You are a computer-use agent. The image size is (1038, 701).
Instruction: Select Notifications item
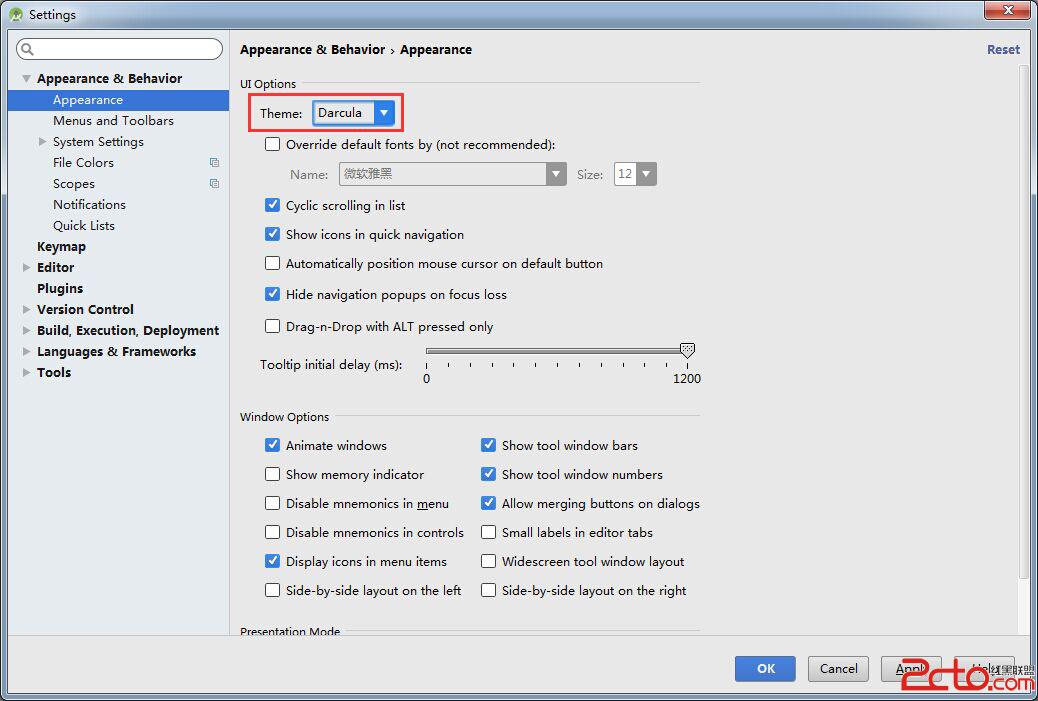(x=89, y=205)
